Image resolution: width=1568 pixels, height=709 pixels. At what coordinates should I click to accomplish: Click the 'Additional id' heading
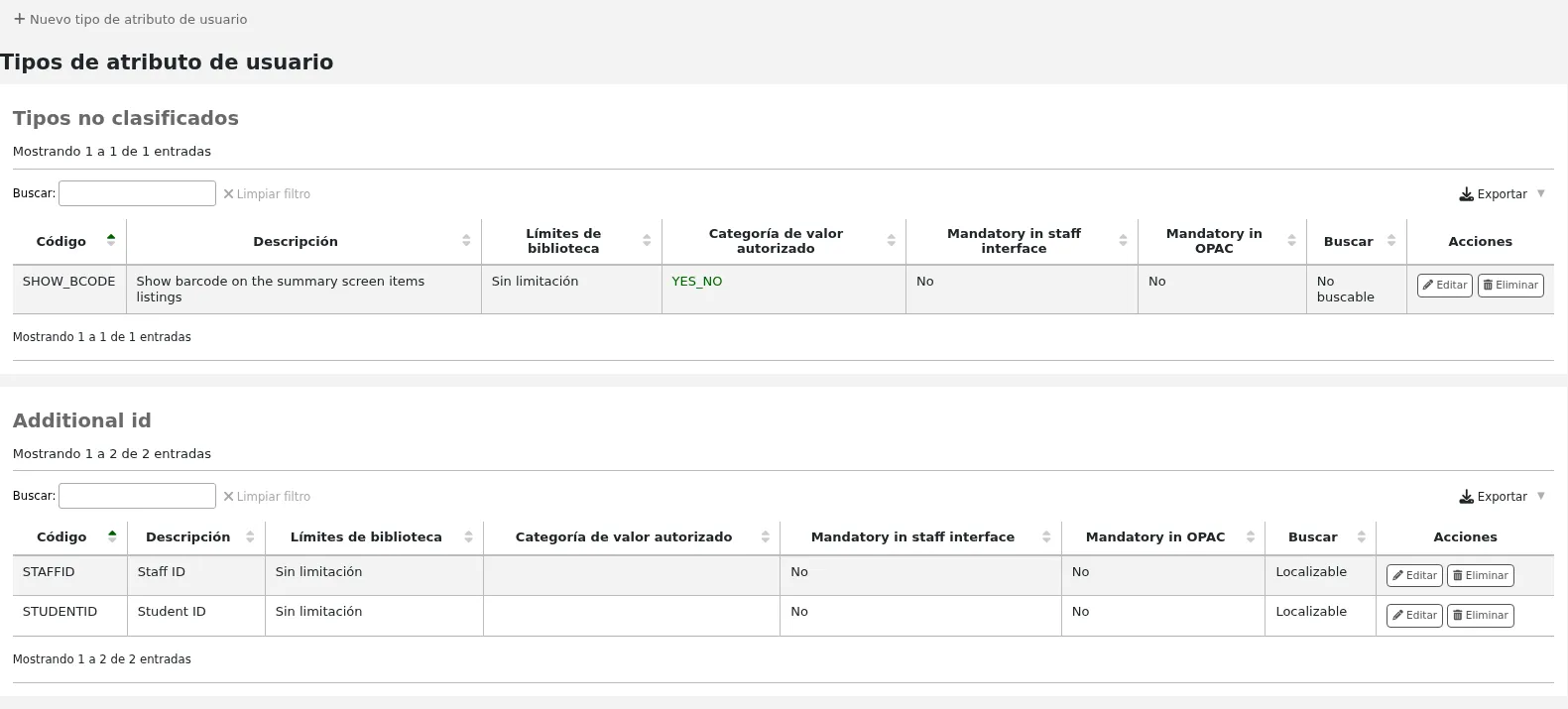(x=82, y=420)
